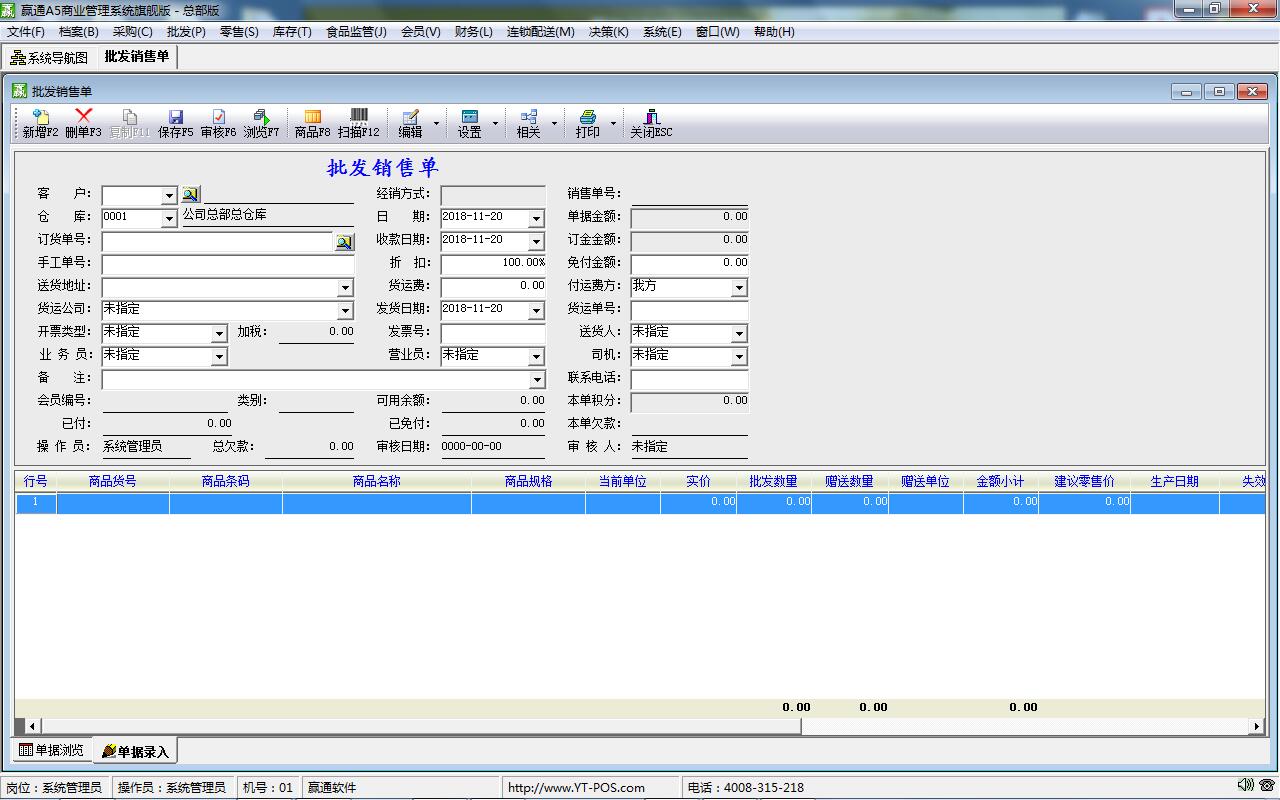This screenshot has height=800, width=1280.
Task: Open the 付运费方 dropdown list
Action: (739, 288)
